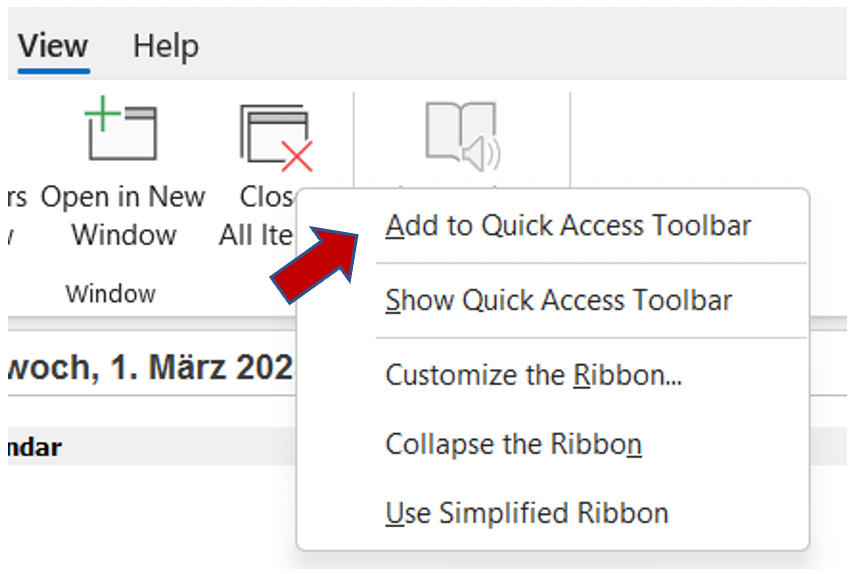Click the "Clos All Ite" button label
The image size is (852, 574).
(257, 216)
